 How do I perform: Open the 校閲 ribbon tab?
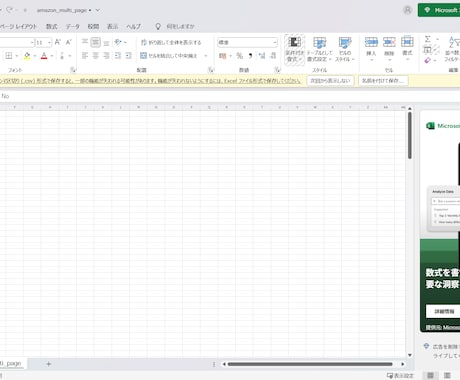click(93, 26)
